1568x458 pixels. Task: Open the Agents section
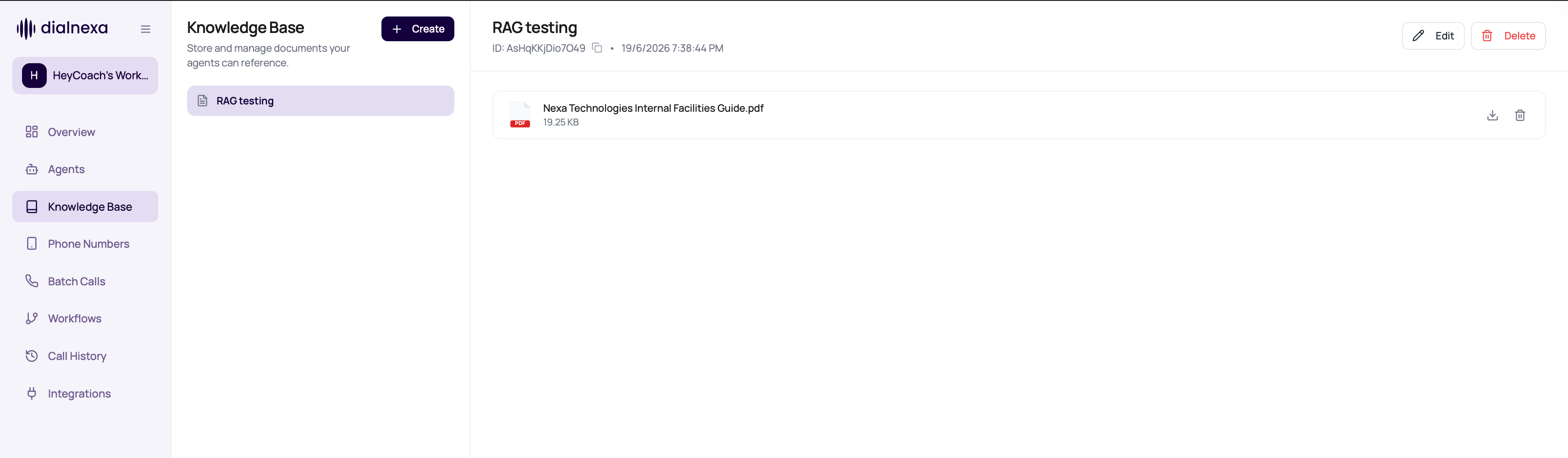tap(85, 169)
